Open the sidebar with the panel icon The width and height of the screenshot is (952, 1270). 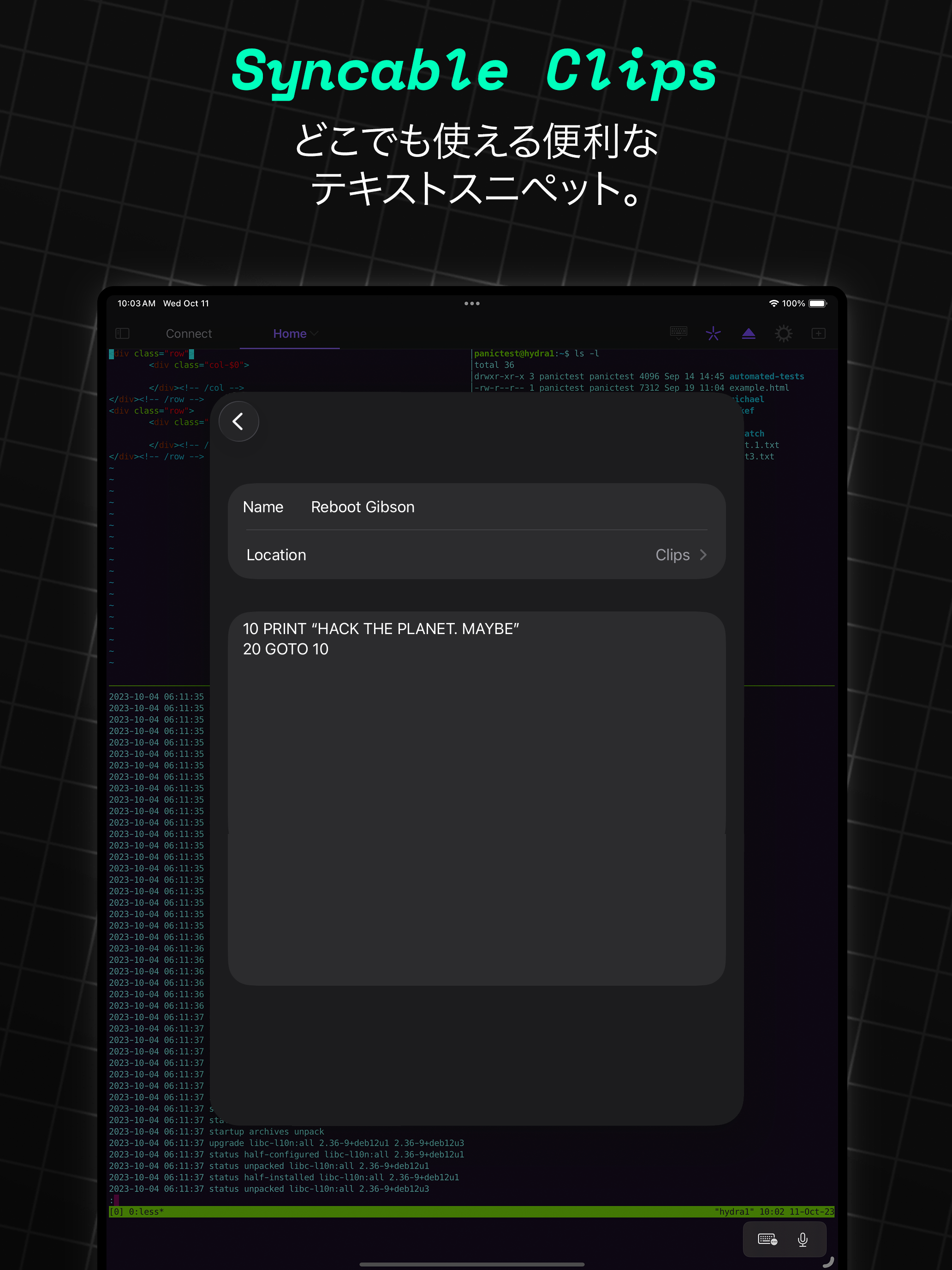click(122, 333)
